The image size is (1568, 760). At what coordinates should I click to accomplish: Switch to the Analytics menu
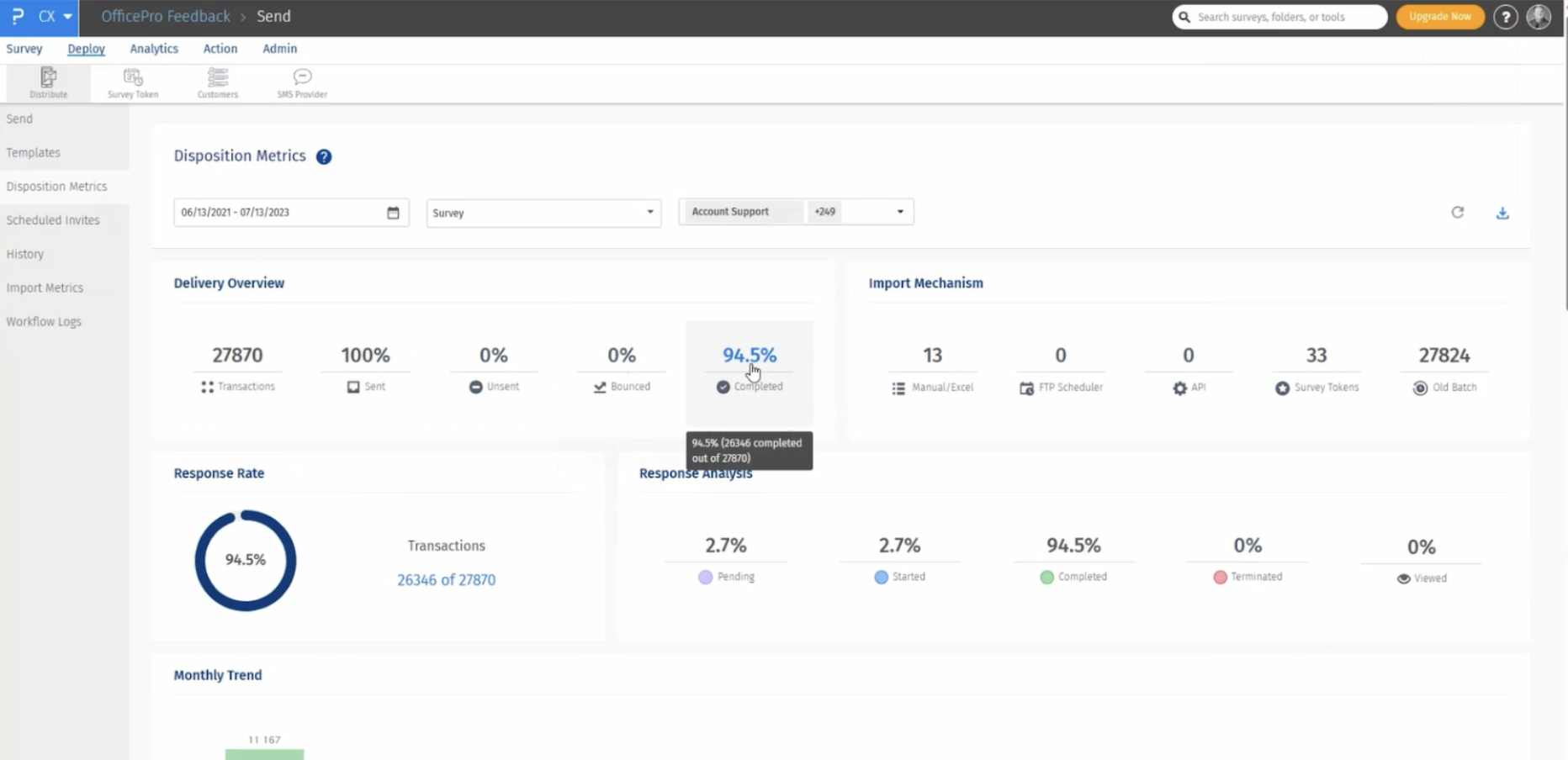coord(153,49)
